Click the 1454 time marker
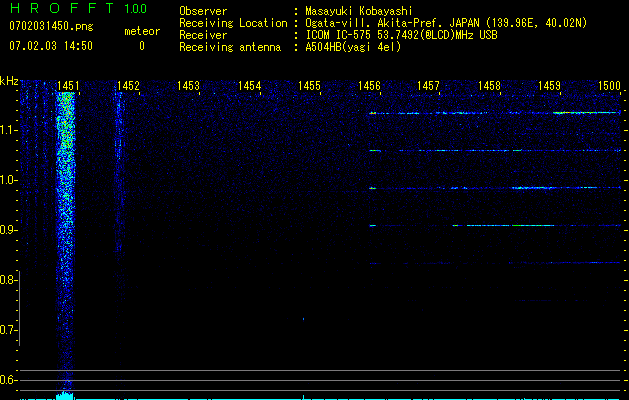The width and height of the screenshot is (629, 400). pos(250,86)
